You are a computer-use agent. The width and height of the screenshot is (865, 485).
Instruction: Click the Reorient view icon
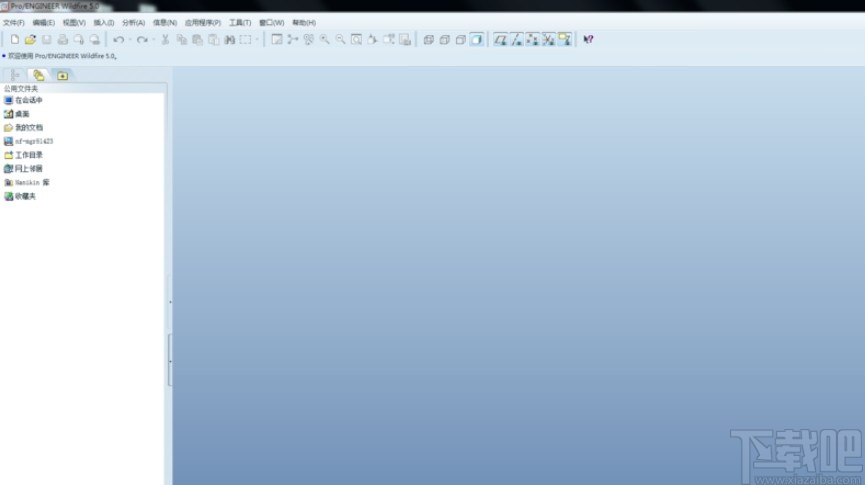point(372,39)
